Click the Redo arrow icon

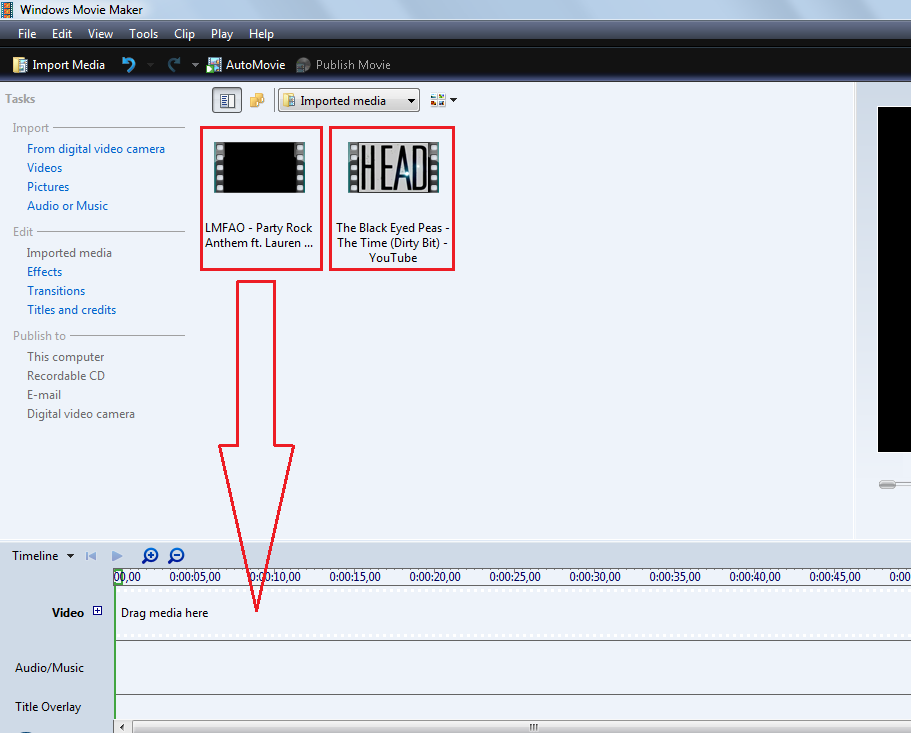(174, 64)
